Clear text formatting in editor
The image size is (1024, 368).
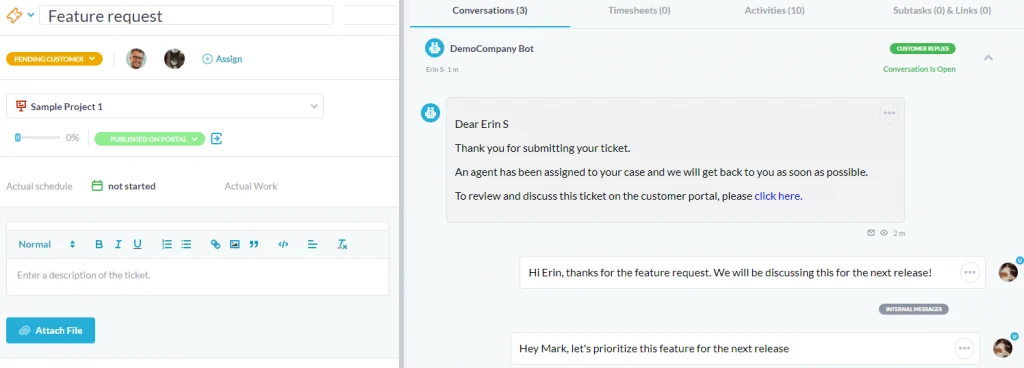coord(342,244)
